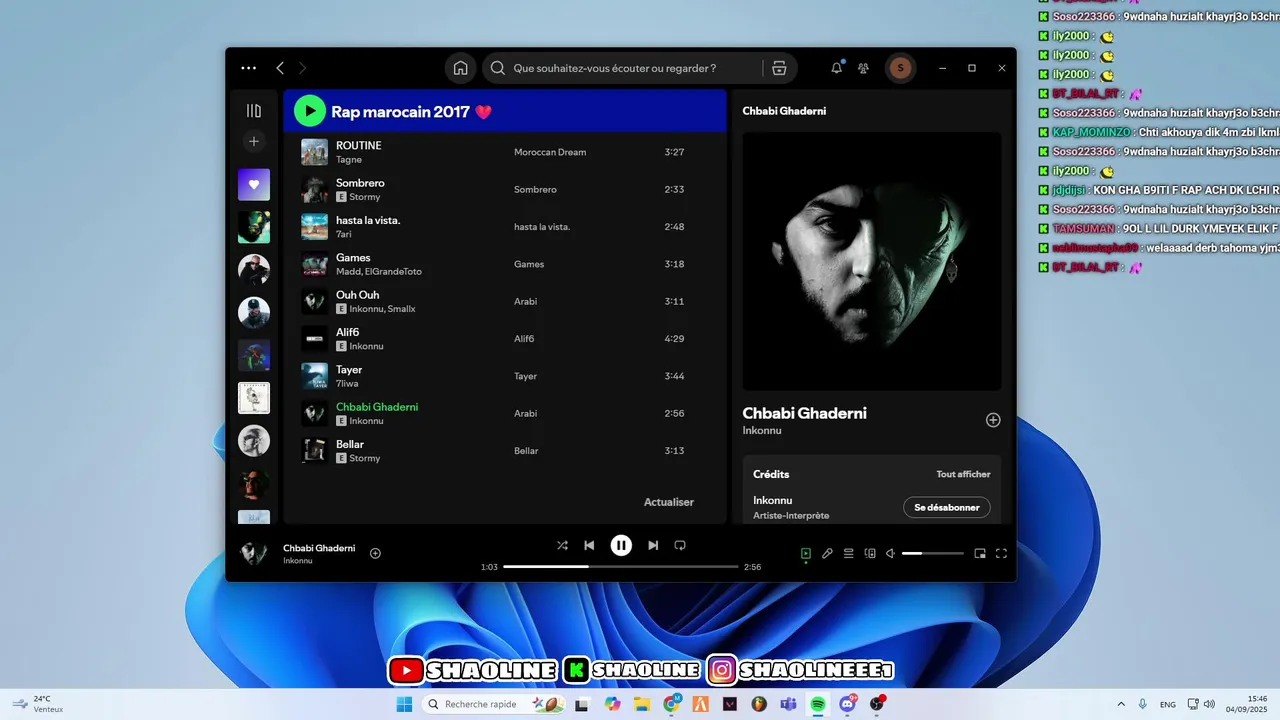Open second sidebar playlist with green face cover
The width and height of the screenshot is (1280, 720).
tap(254, 227)
